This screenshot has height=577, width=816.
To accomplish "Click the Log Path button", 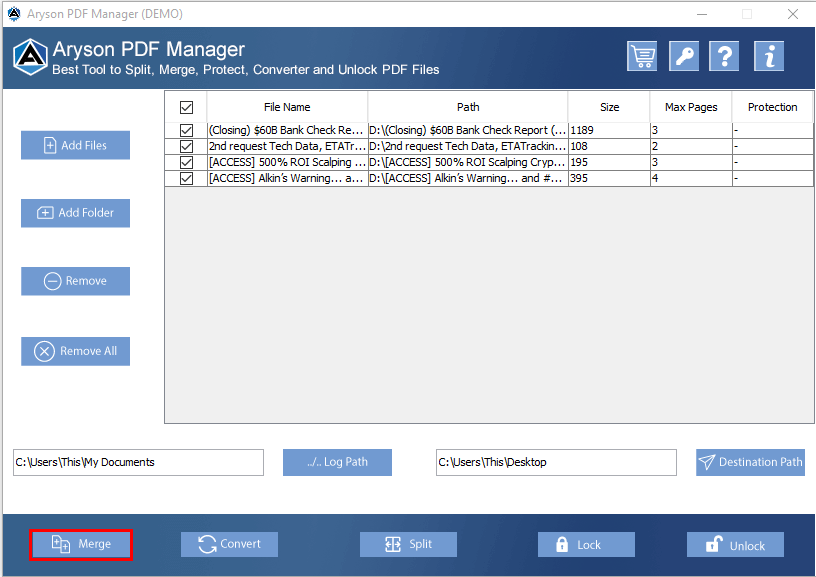I will pos(337,462).
